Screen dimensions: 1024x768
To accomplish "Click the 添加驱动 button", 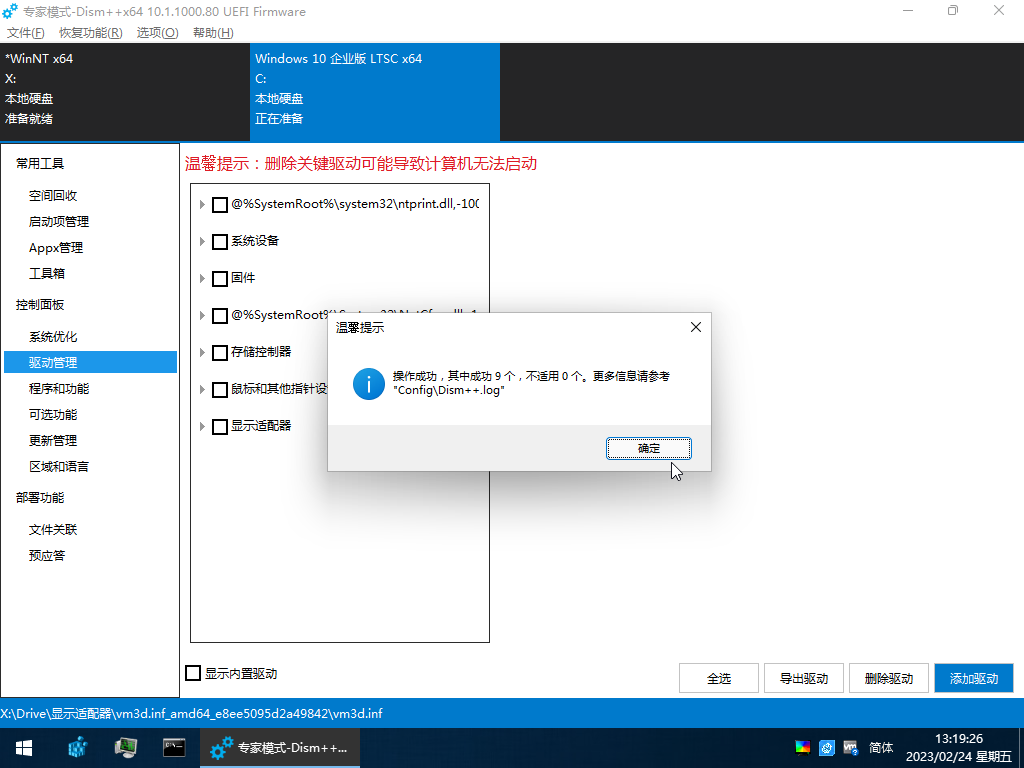I will click(973, 678).
